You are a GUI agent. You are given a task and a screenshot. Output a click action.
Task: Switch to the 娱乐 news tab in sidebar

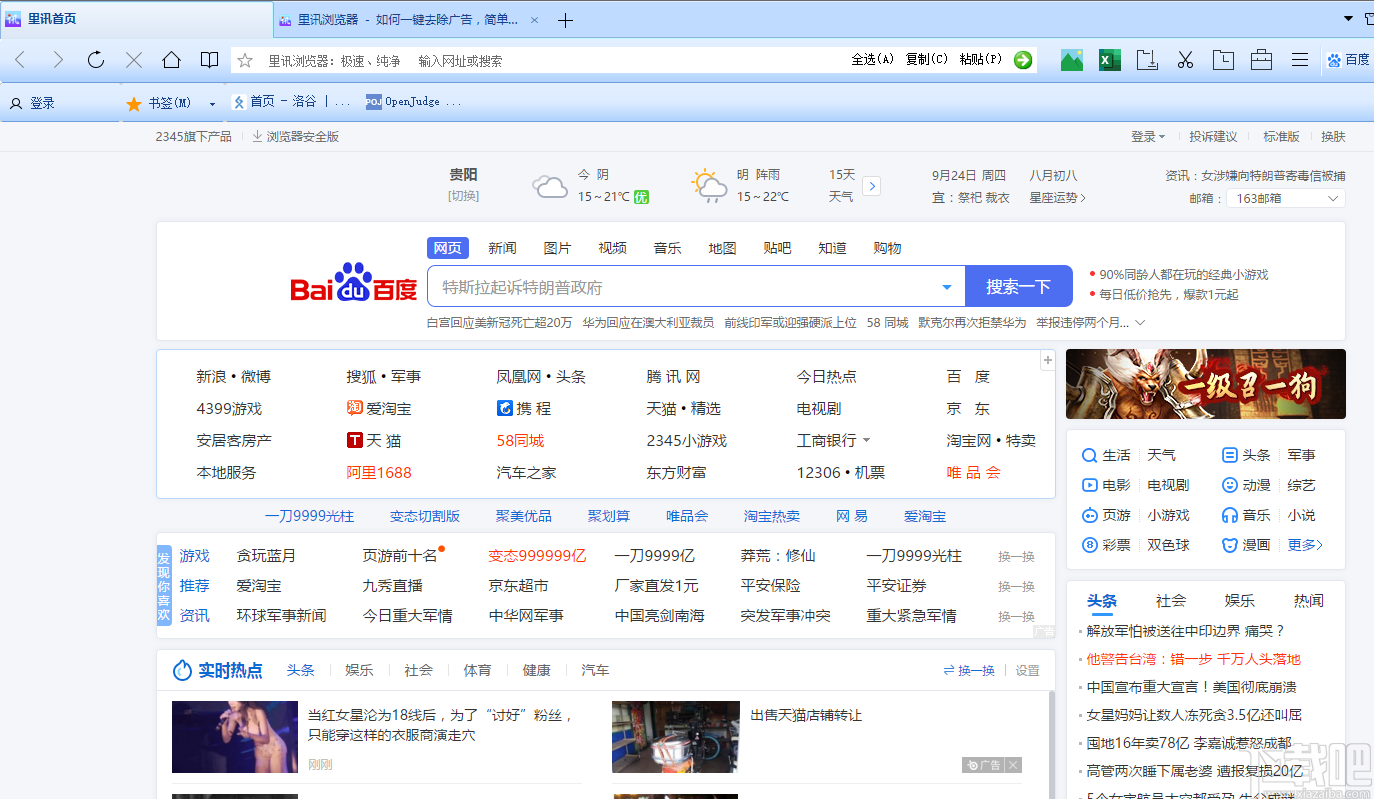click(1239, 601)
